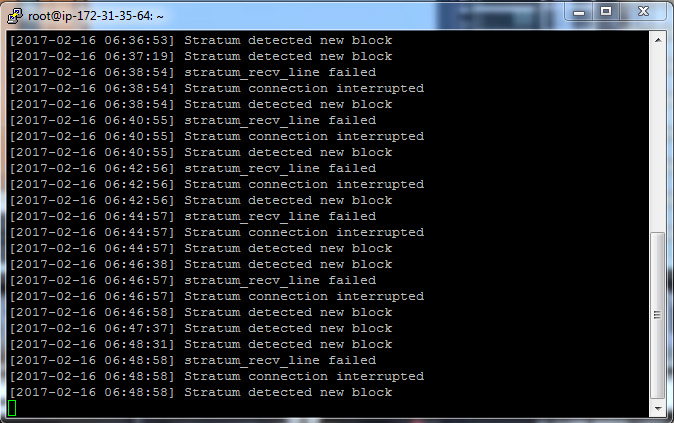Minimize the PuTTY terminal window

point(578,11)
